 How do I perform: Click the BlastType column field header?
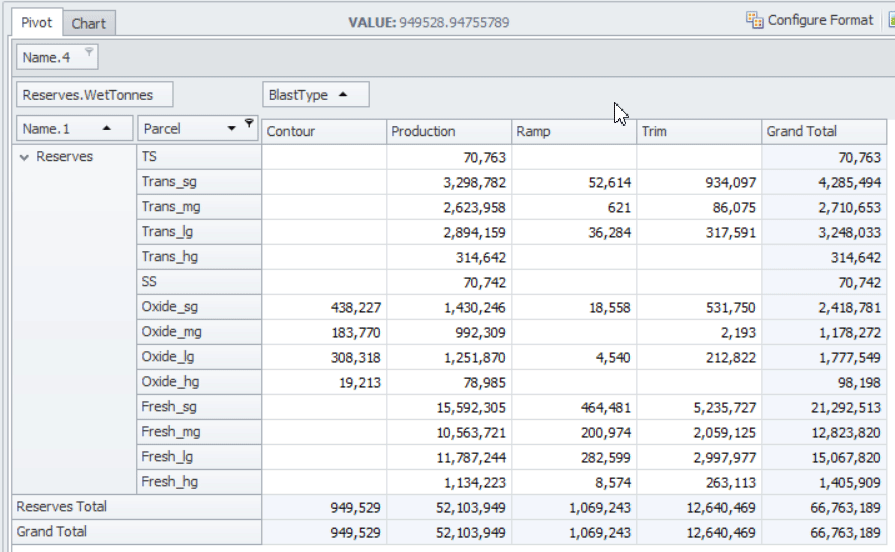(x=299, y=95)
